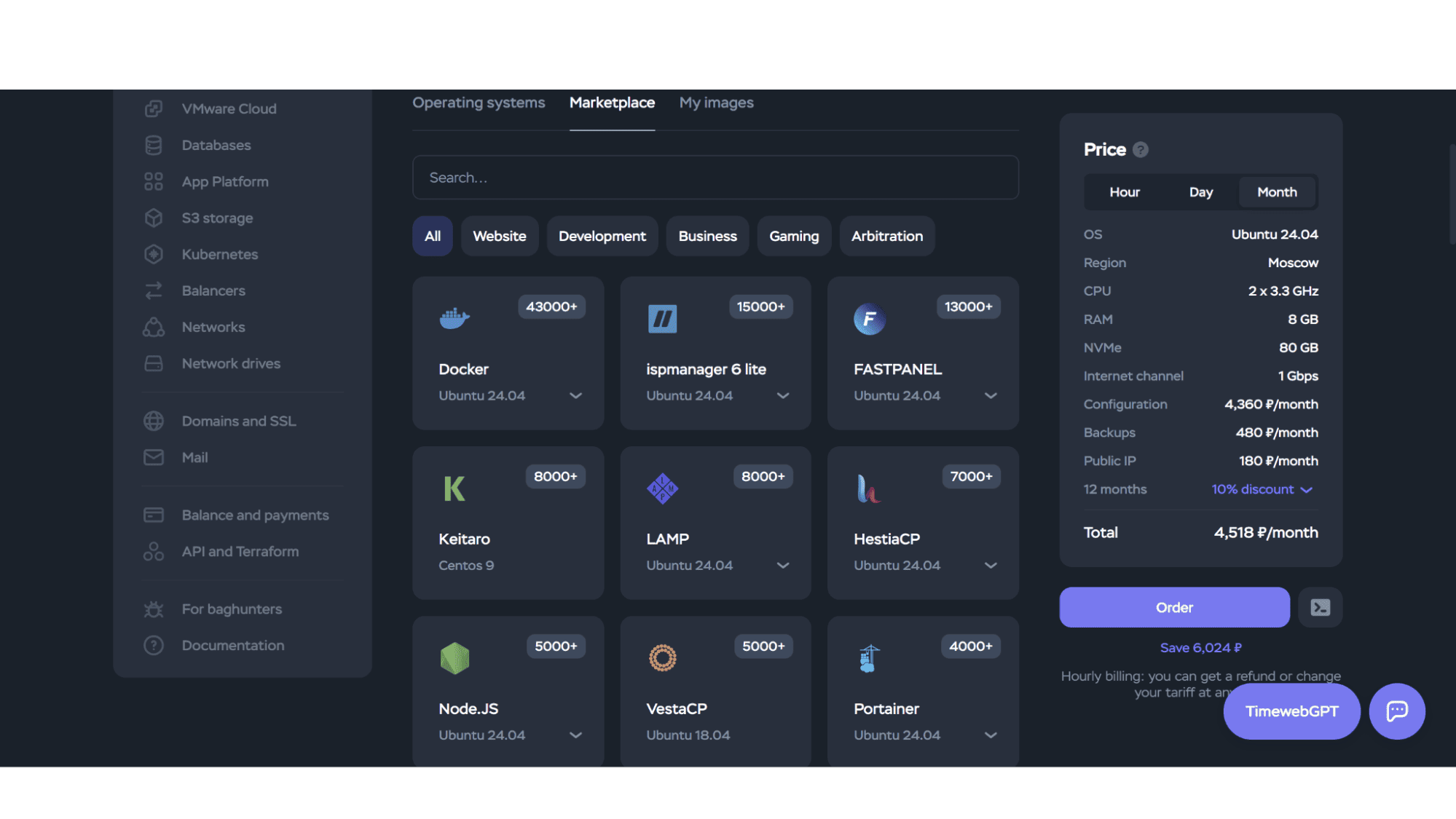Switch price period to Month
Viewport: 1456px width, 819px height.
pyautogui.click(x=1277, y=192)
